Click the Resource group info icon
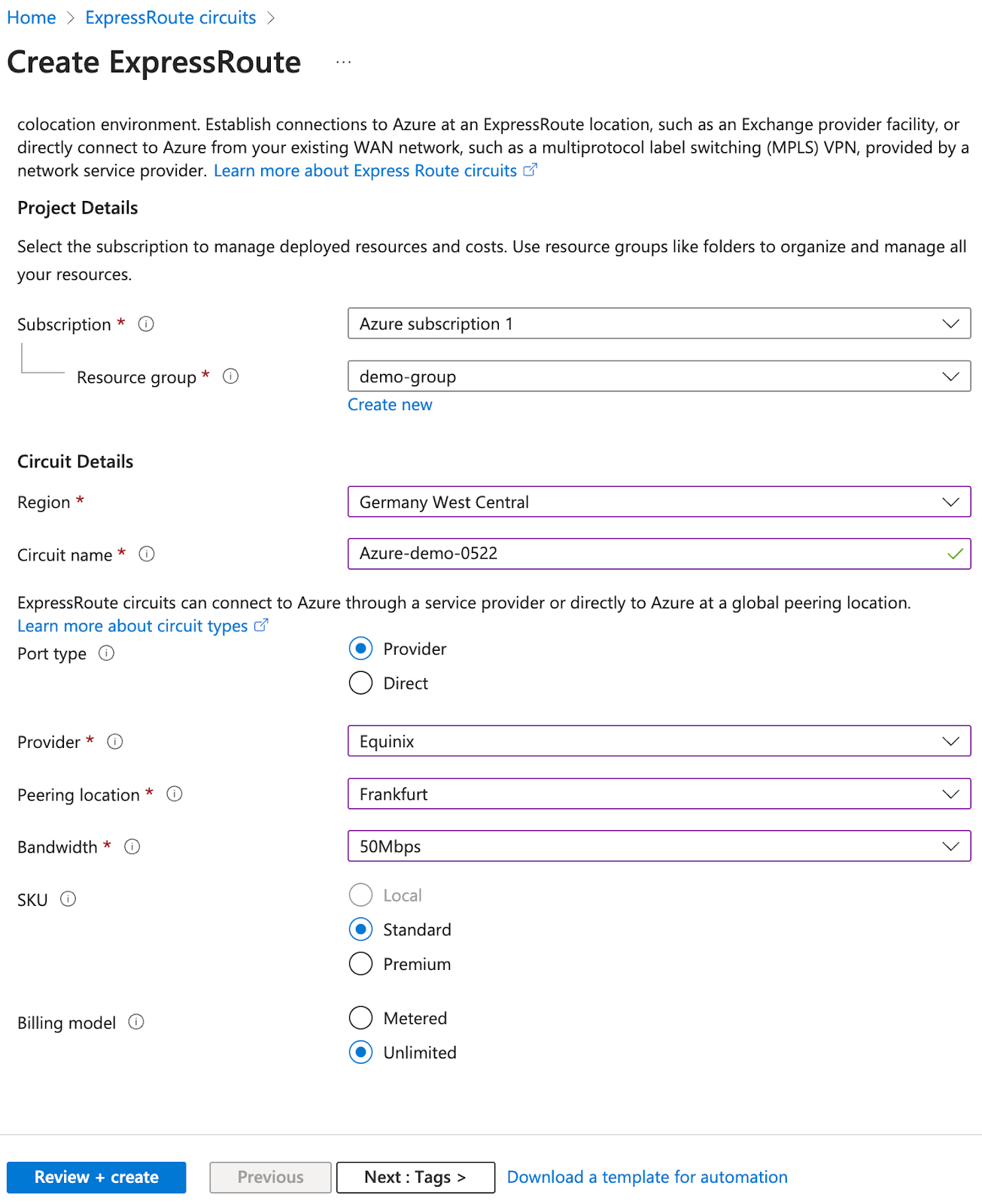Image resolution: width=982 pixels, height=1204 pixels. [231, 376]
